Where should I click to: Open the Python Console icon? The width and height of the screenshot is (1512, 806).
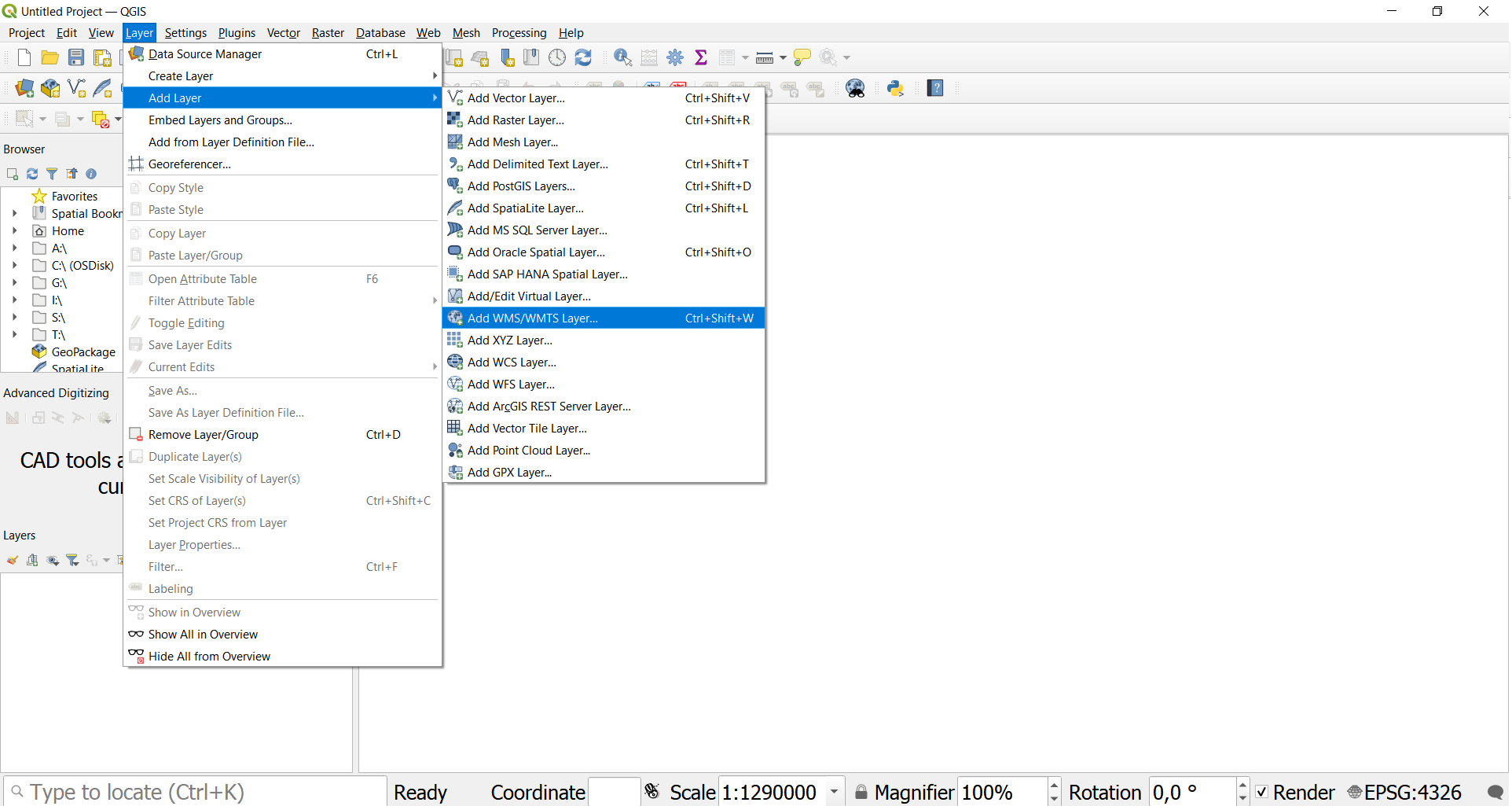[x=895, y=88]
